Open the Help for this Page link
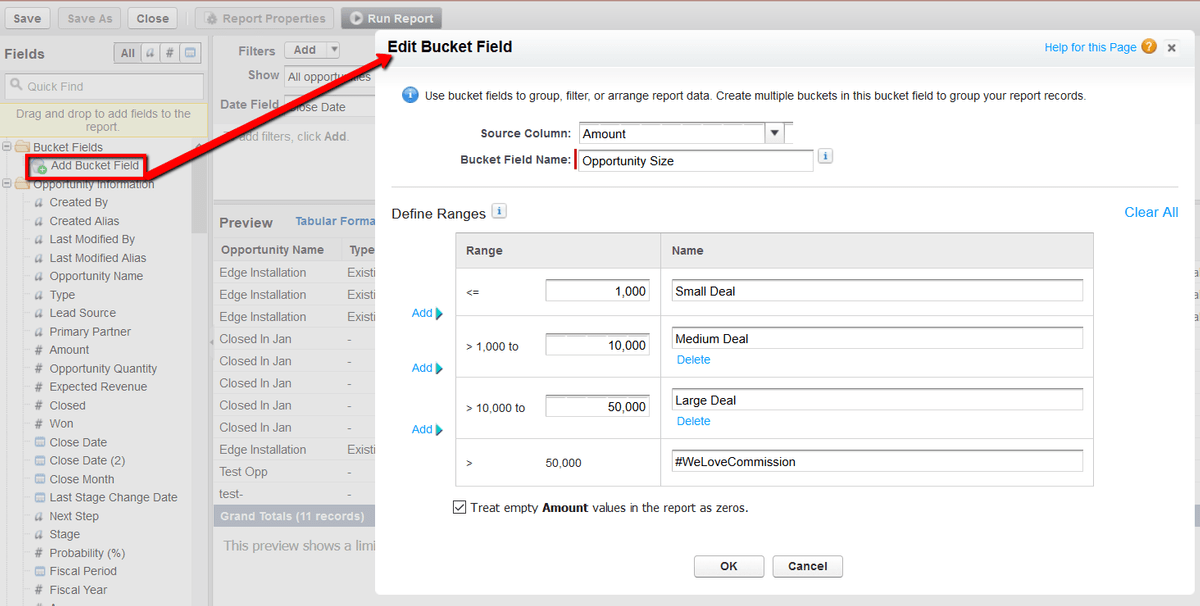This screenshot has width=1200, height=606. [x=1090, y=47]
